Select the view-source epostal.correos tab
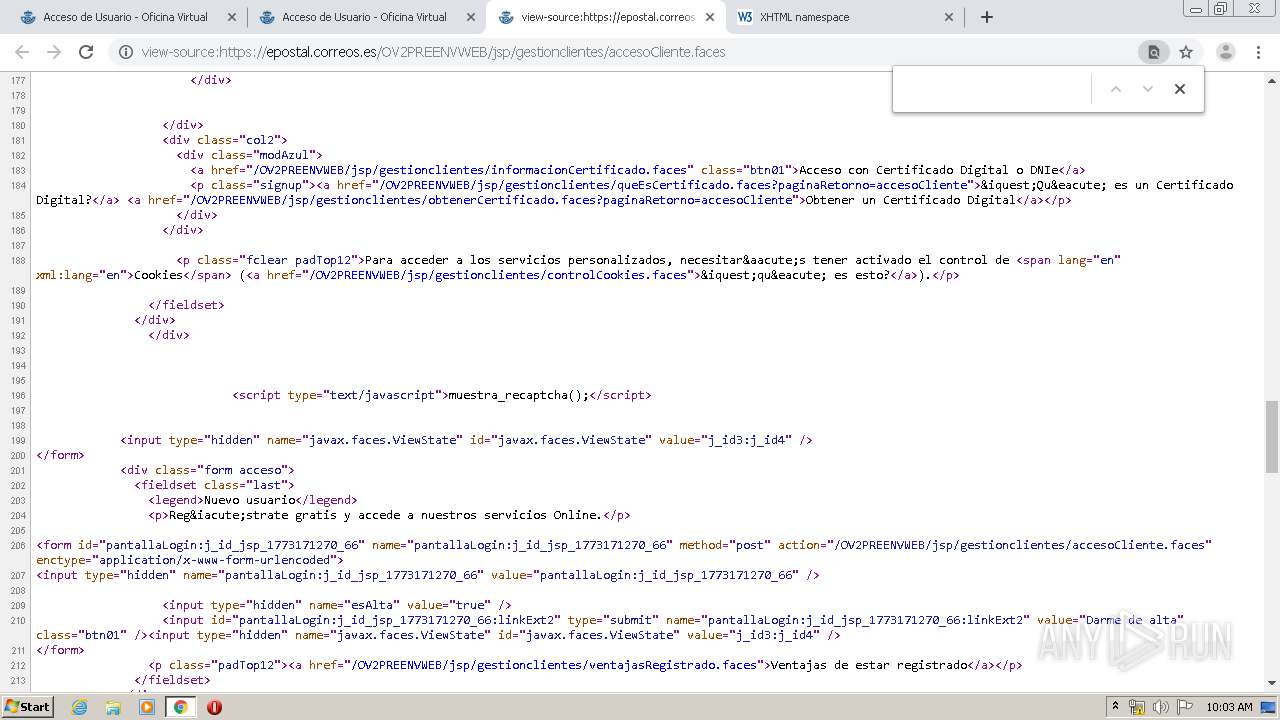 point(607,17)
